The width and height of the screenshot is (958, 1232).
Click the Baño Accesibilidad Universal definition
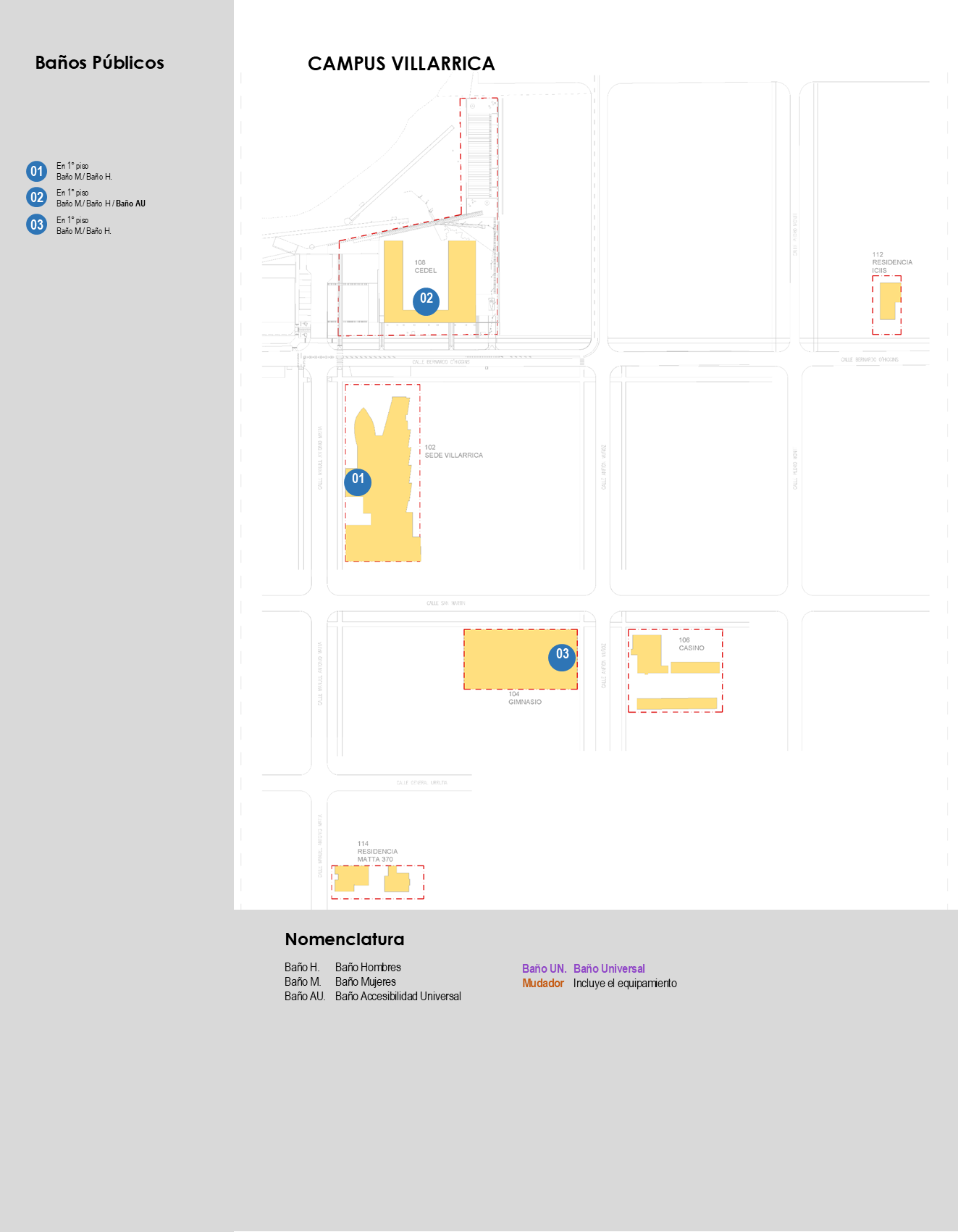coord(398,996)
